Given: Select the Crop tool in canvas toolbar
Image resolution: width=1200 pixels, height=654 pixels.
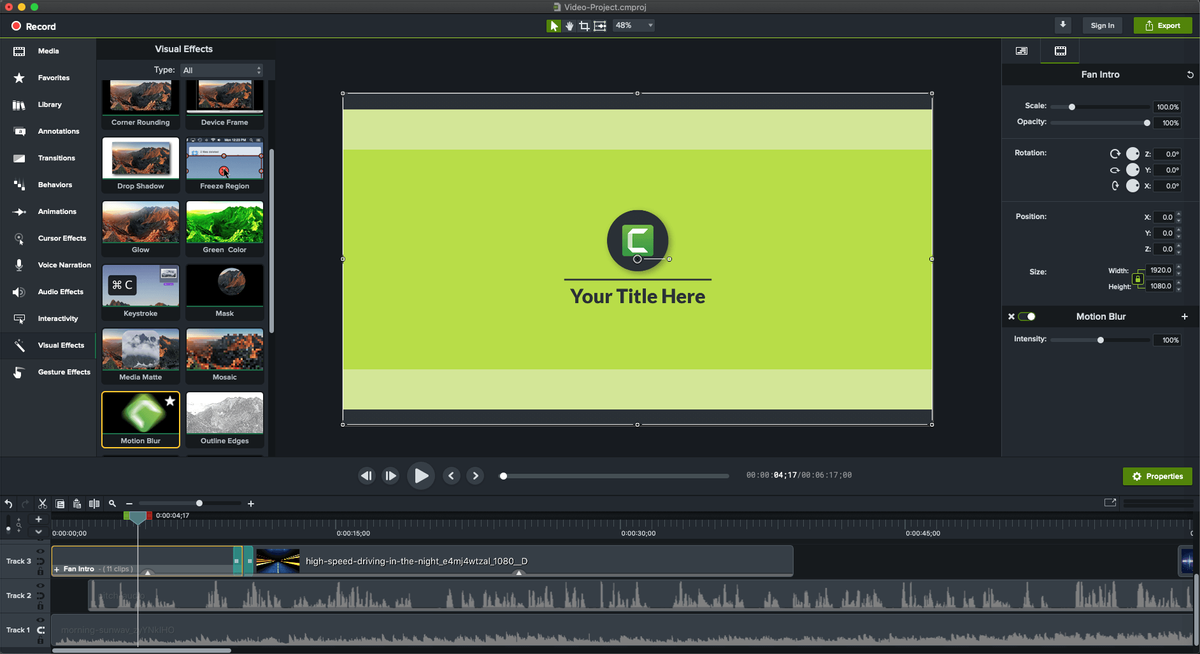Looking at the screenshot, I should pyautogui.click(x=584, y=25).
